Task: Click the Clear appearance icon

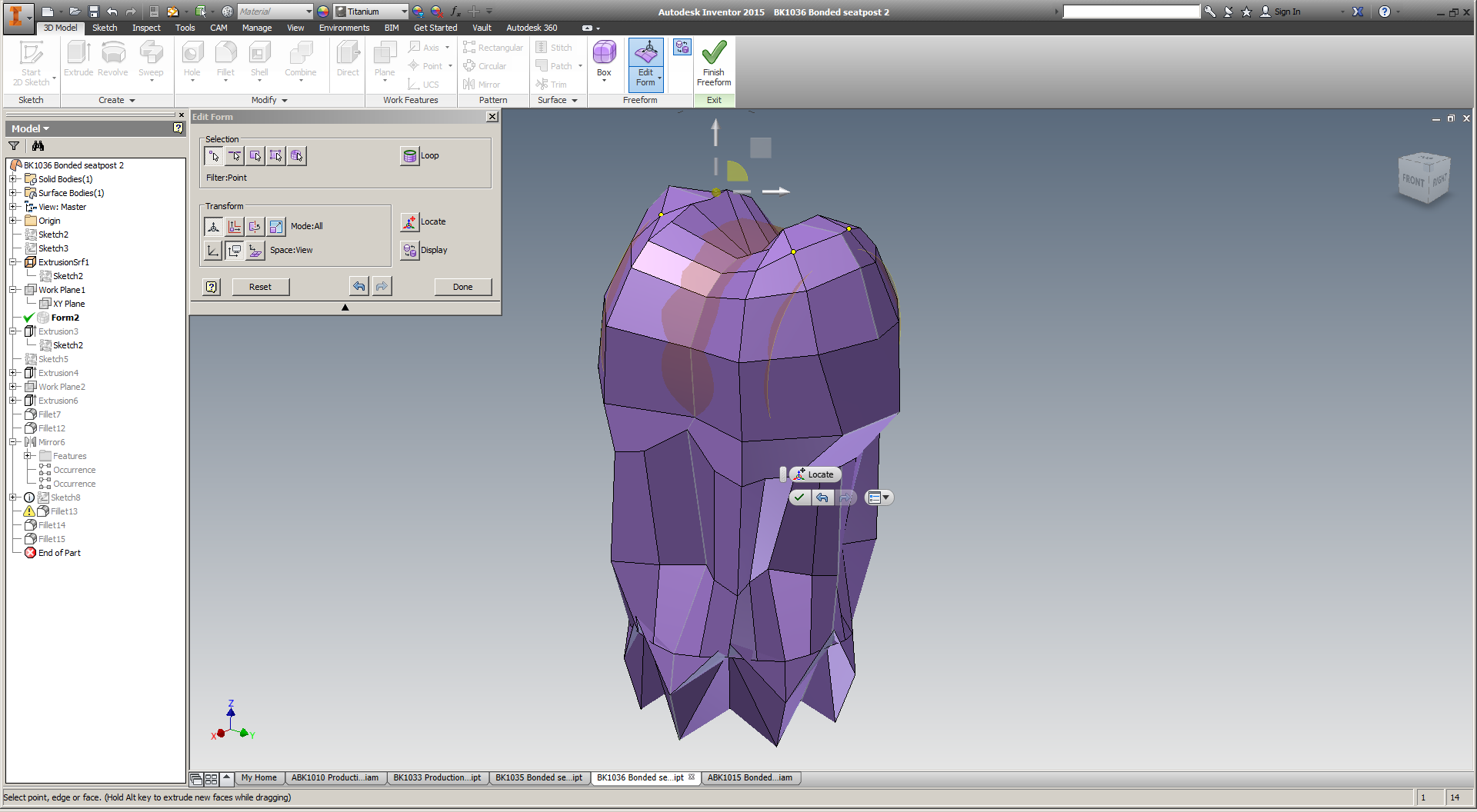Action: pos(437,12)
